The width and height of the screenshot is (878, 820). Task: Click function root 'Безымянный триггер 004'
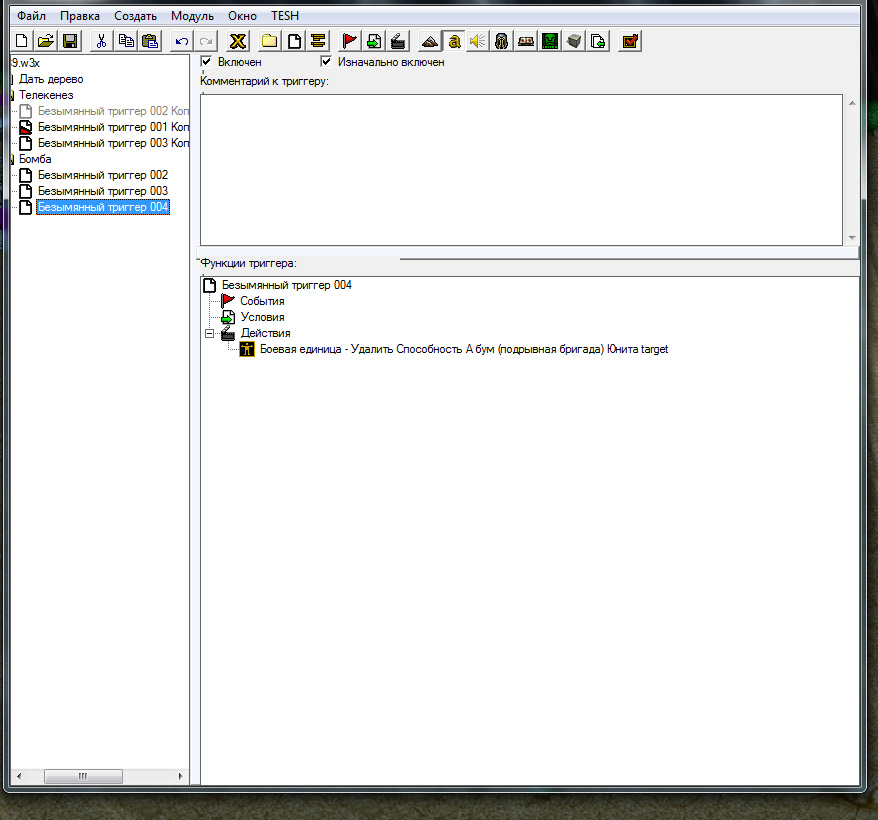click(286, 285)
